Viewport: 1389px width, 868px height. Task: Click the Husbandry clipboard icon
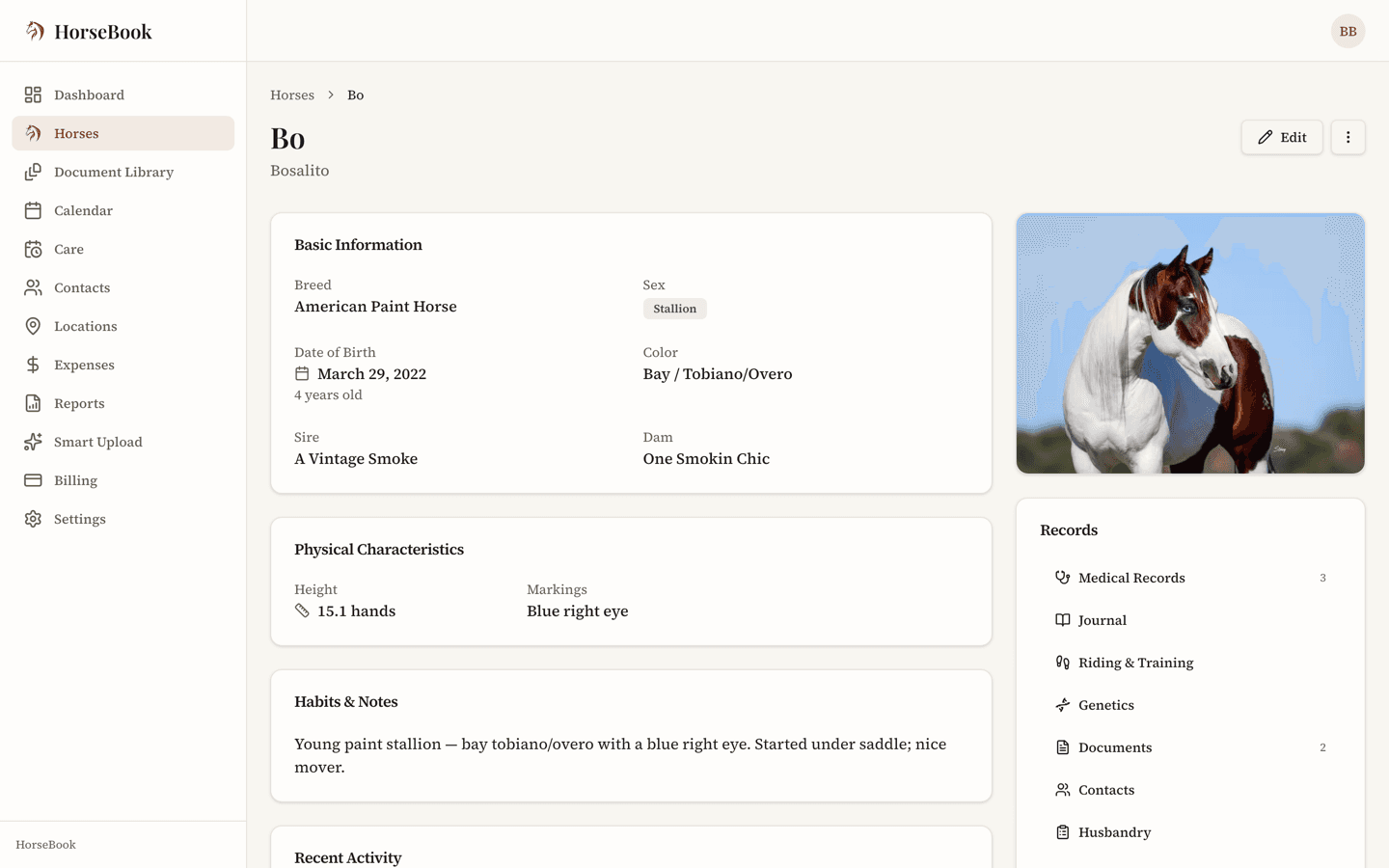pos(1062,832)
